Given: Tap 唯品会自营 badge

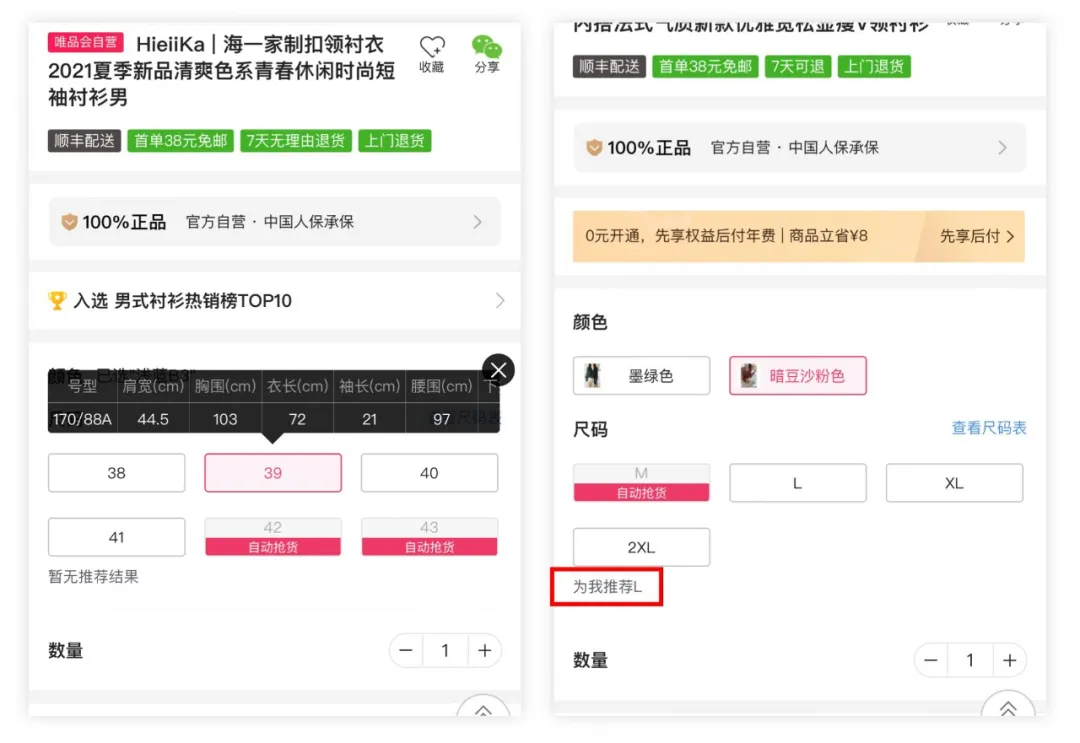Looking at the screenshot, I should pyautogui.click(x=85, y=42).
